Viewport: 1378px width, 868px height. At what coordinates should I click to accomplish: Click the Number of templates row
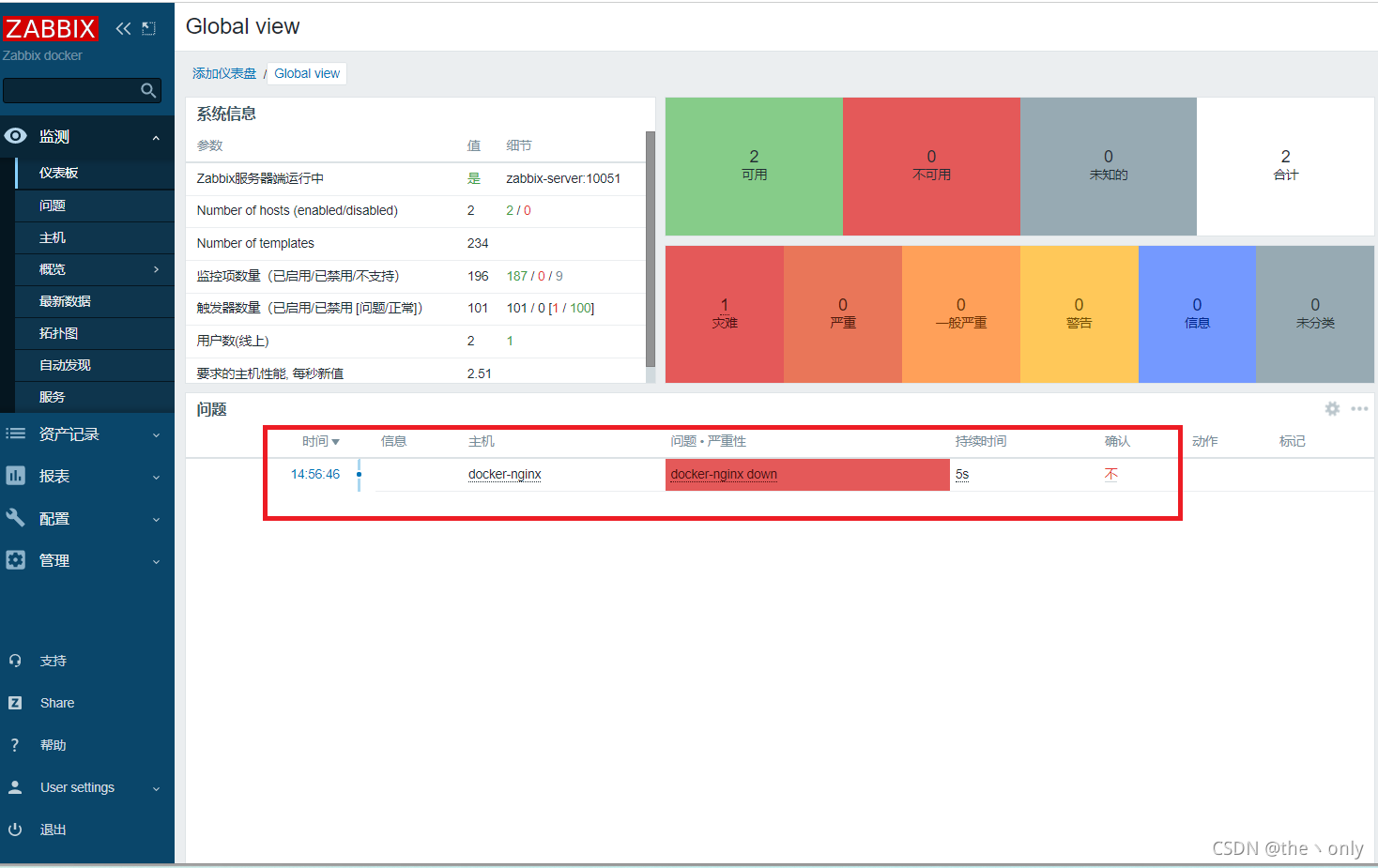pyautogui.click(x=416, y=243)
